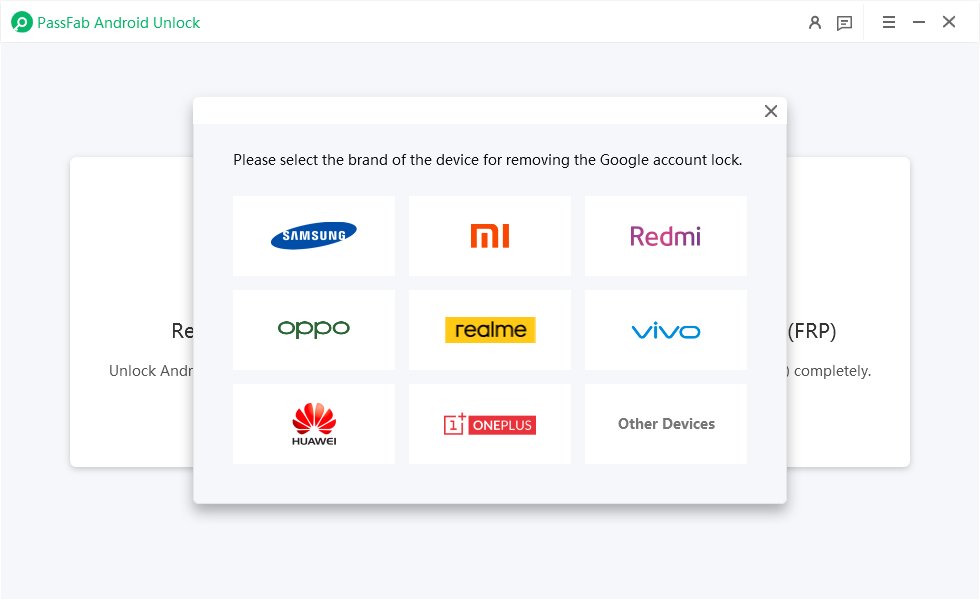This screenshot has width=980, height=600.
Task: Select Samsung as the device brand
Action: pyautogui.click(x=313, y=235)
